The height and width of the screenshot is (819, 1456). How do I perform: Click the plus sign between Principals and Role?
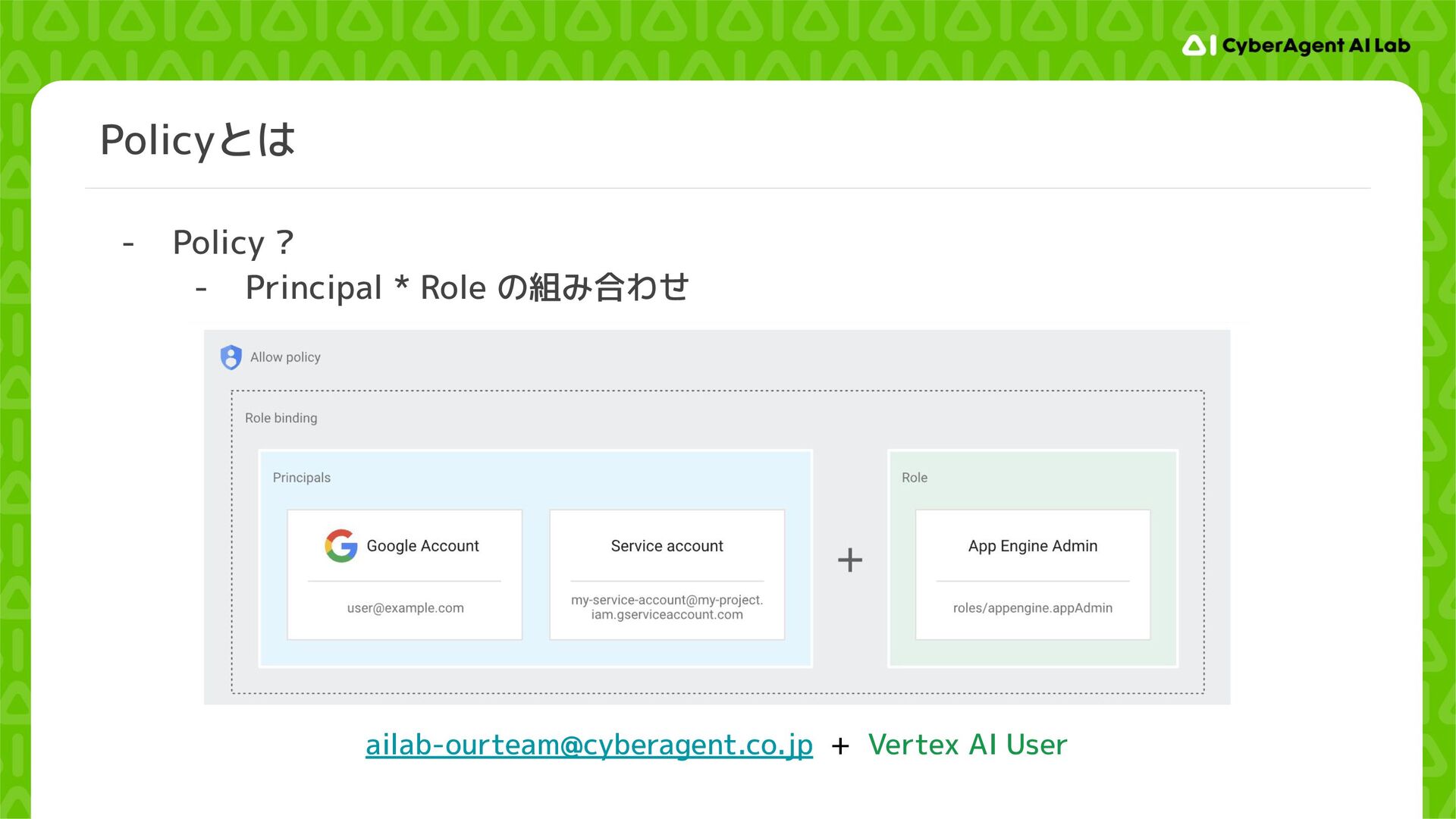(x=849, y=560)
